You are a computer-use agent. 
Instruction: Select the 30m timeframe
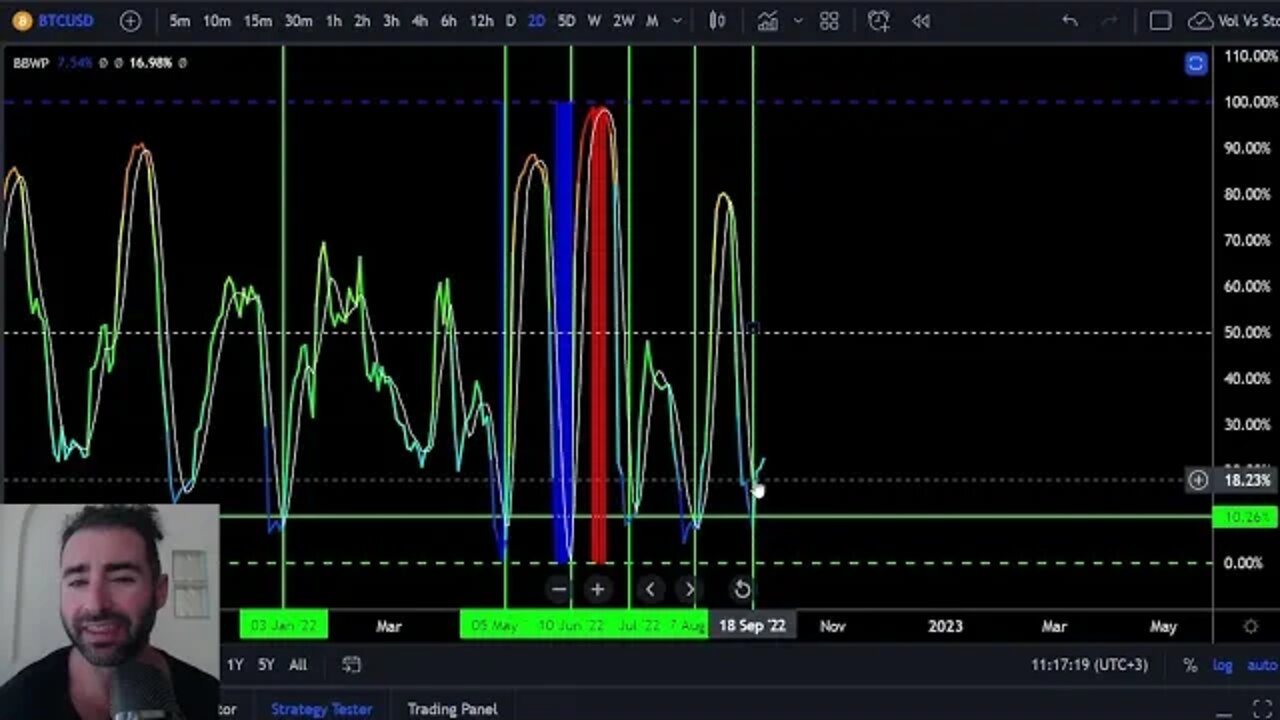298,20
